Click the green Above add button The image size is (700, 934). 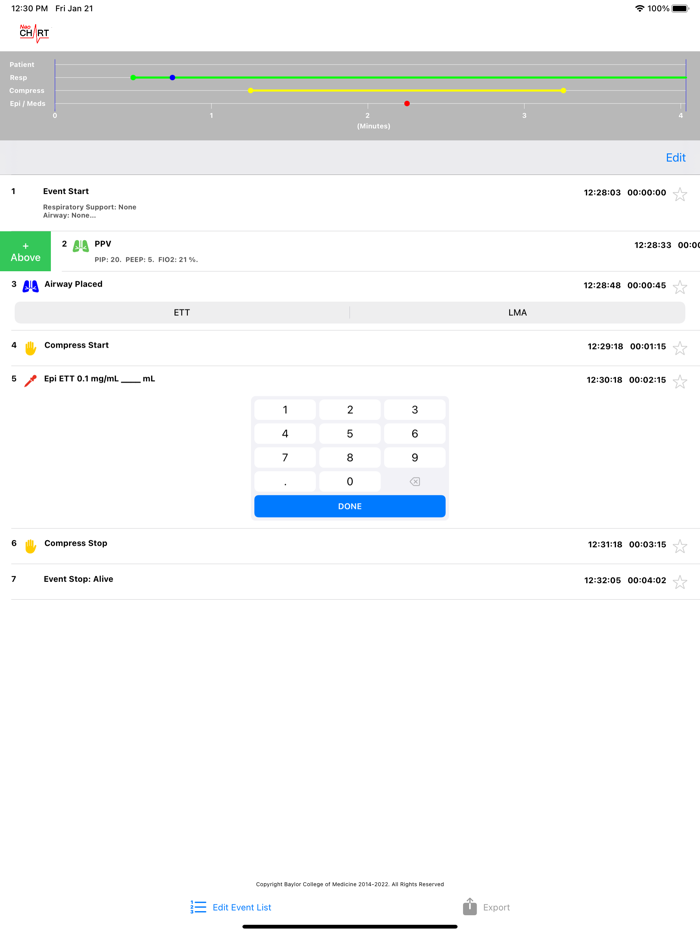coord(26,251)
